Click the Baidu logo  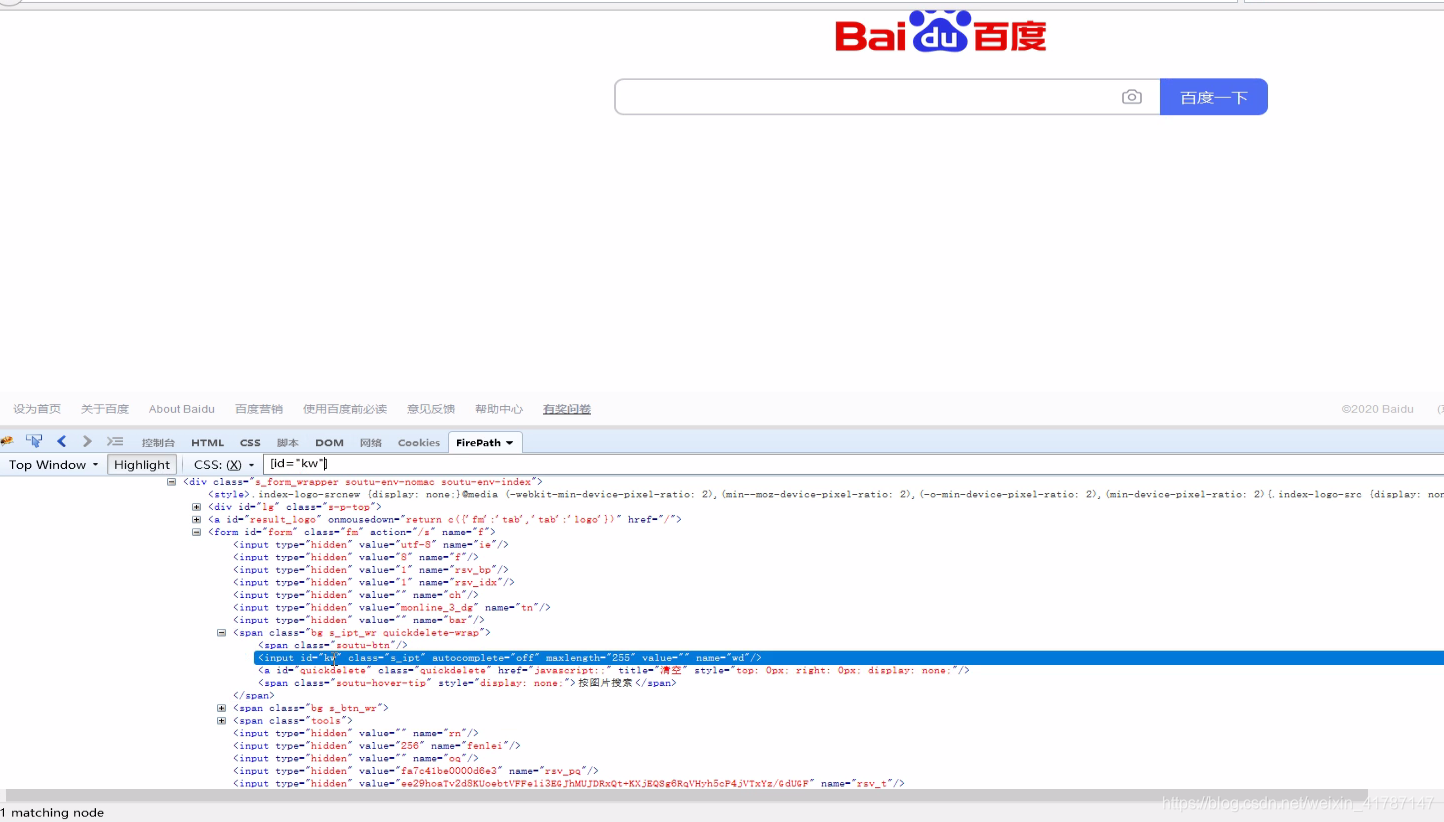point(940,31)
